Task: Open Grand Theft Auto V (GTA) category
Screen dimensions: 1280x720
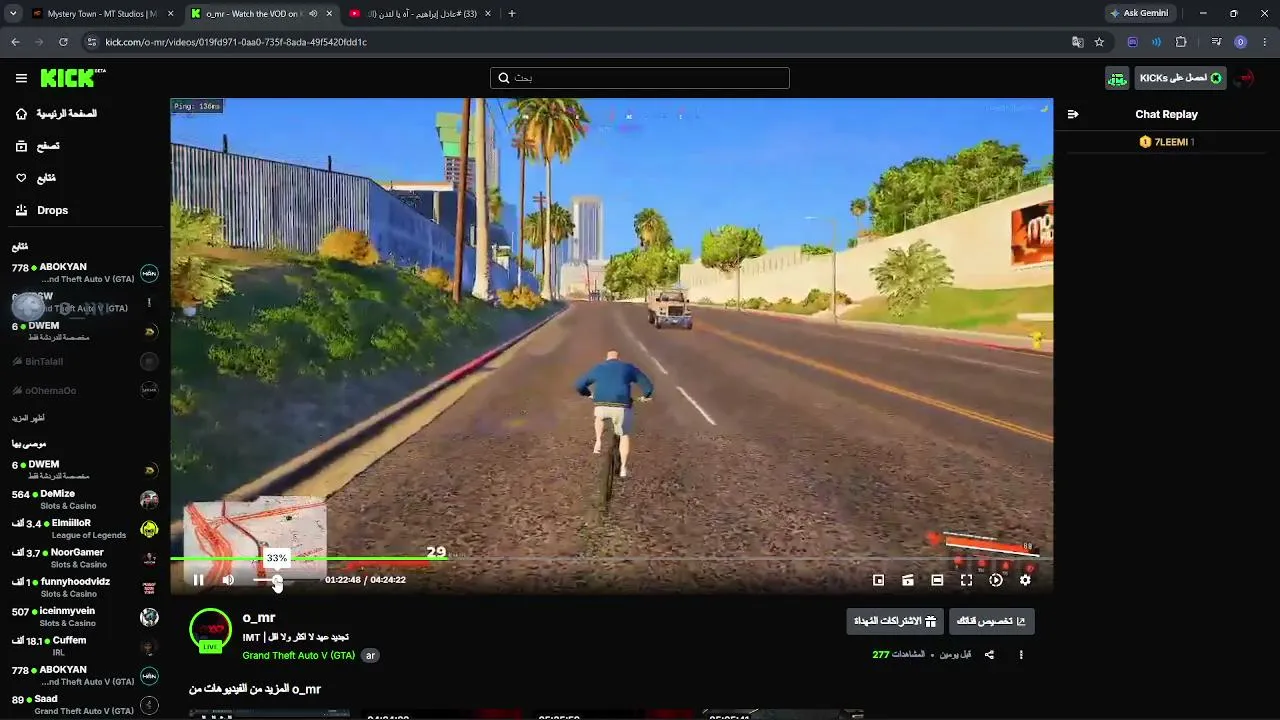Action: 299,656
